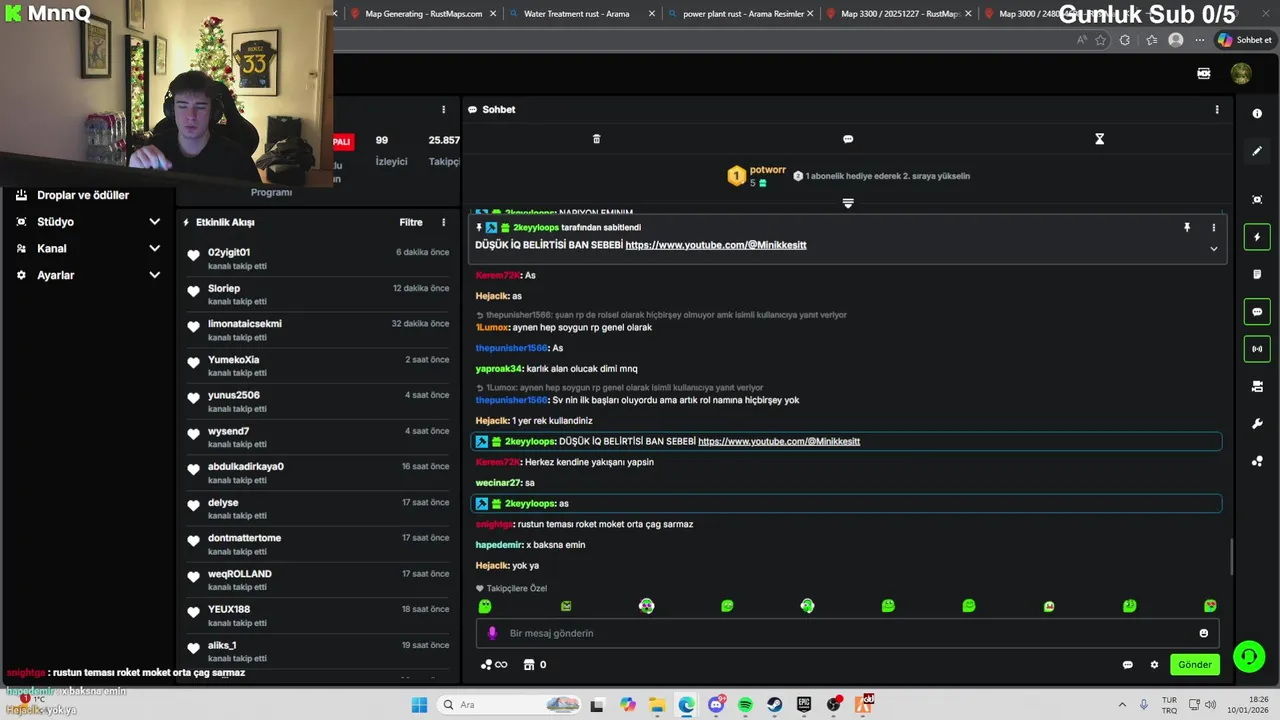Click the Copilot 'Sohbet et' button

(1245, 40)
